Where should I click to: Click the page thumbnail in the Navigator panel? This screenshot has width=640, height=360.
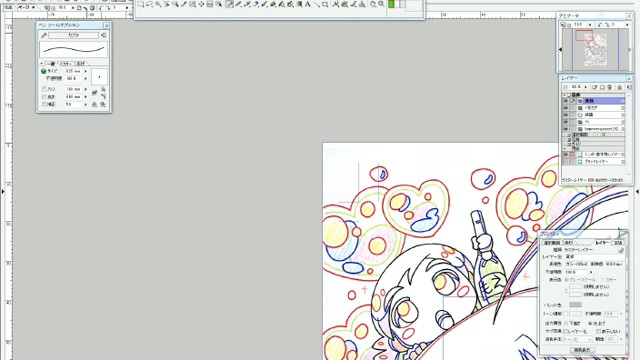(x=595, y=49)
